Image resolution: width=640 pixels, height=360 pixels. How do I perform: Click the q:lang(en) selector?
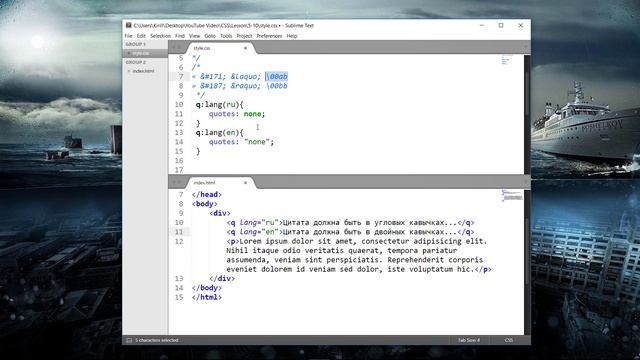coord(217,133)
